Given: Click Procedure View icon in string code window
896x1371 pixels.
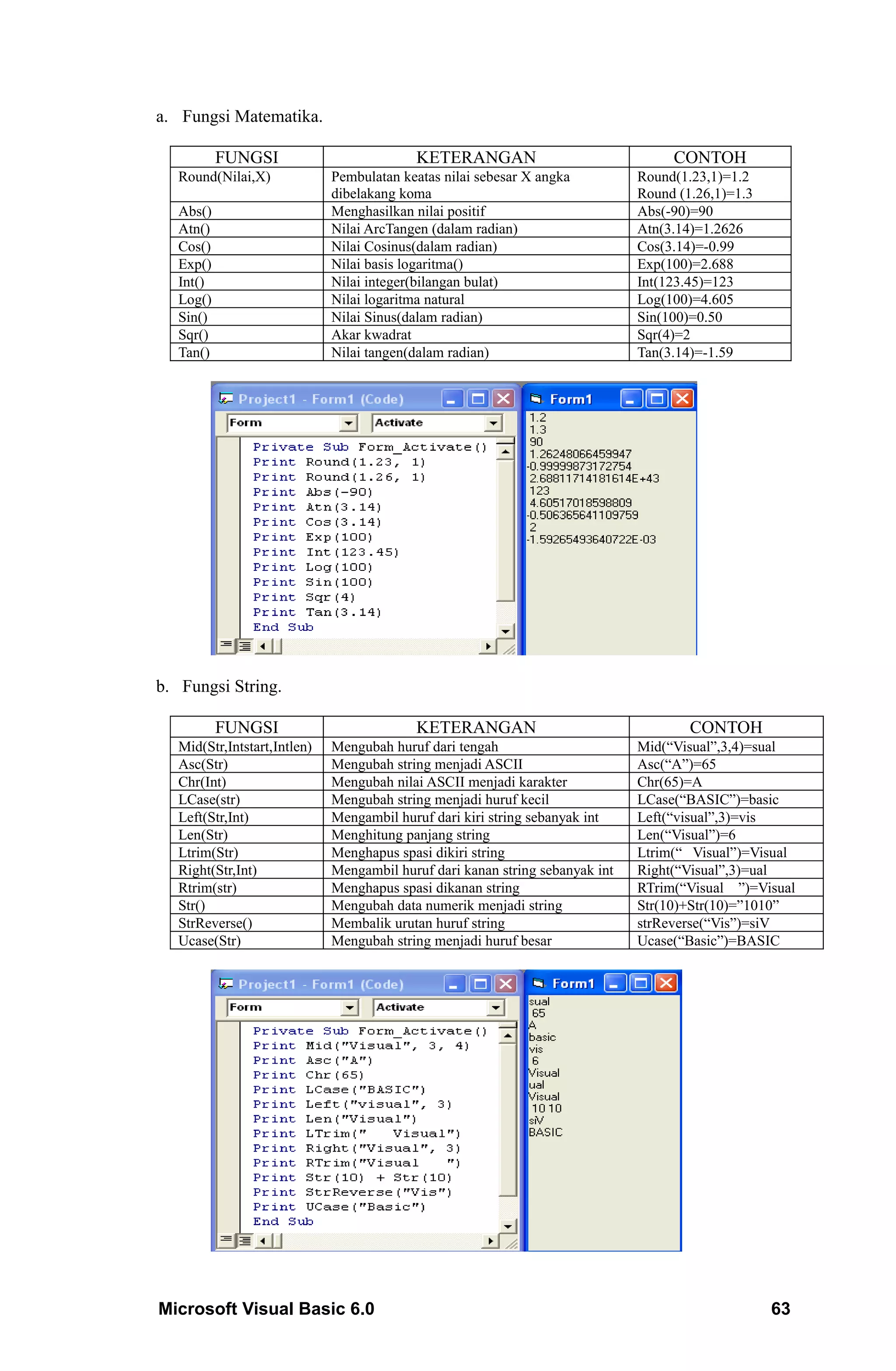Looking at the screenshot, I should coord(226,1240).
